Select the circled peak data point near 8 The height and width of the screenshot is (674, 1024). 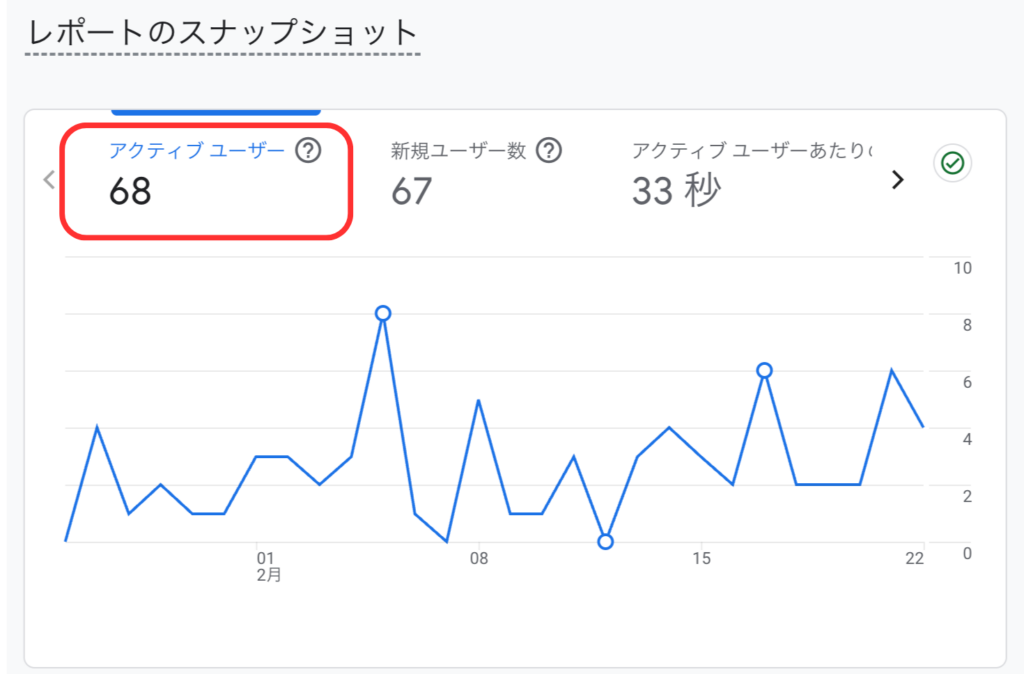tap(383, 313)
